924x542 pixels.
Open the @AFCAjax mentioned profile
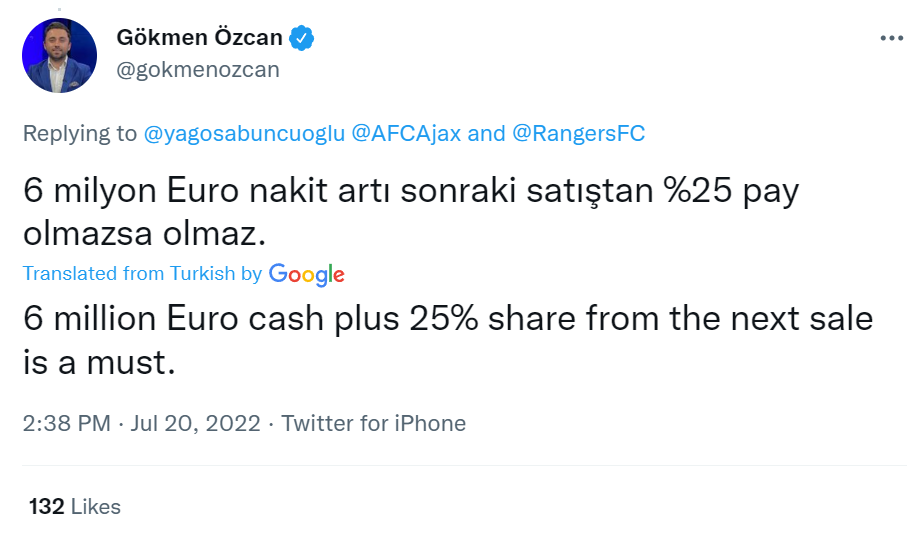click(406, 134)
